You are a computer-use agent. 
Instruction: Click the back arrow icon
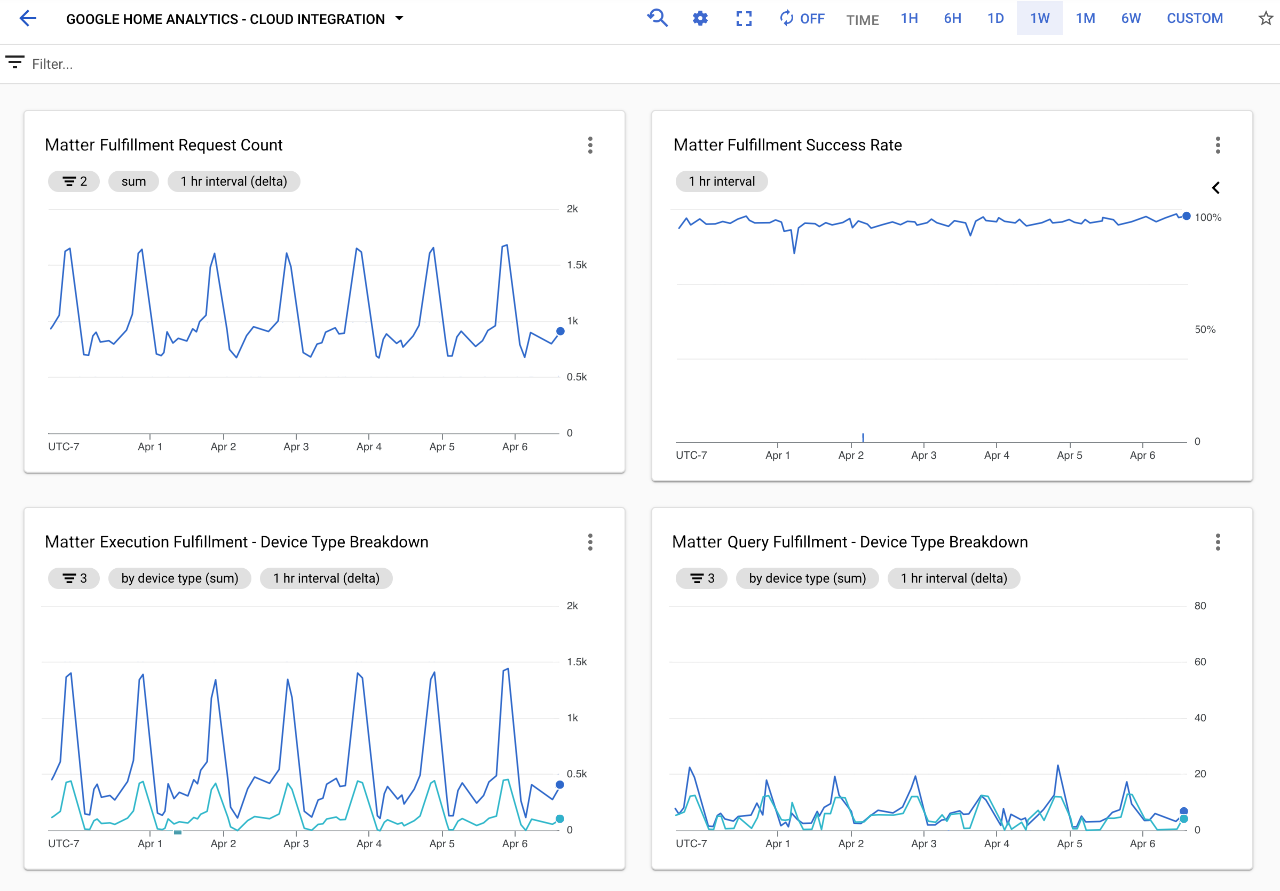click(27, 18)
